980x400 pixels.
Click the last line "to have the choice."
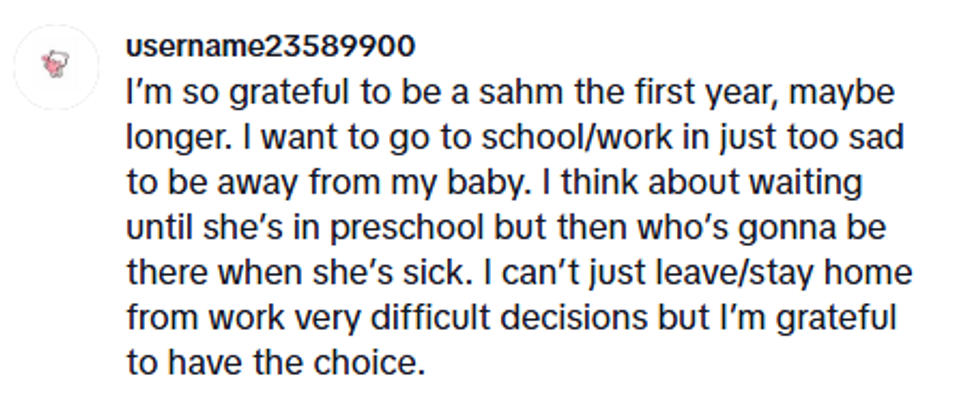(x=275, y=361)
